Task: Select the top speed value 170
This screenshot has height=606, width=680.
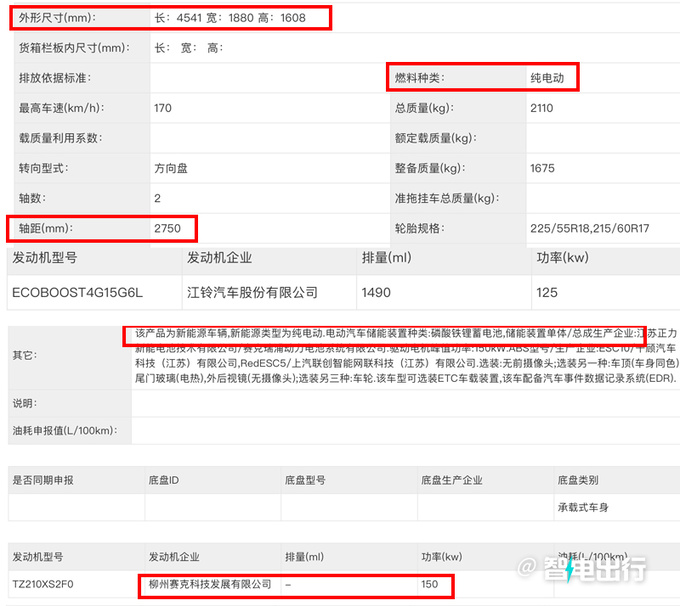Action: [163, 108]
